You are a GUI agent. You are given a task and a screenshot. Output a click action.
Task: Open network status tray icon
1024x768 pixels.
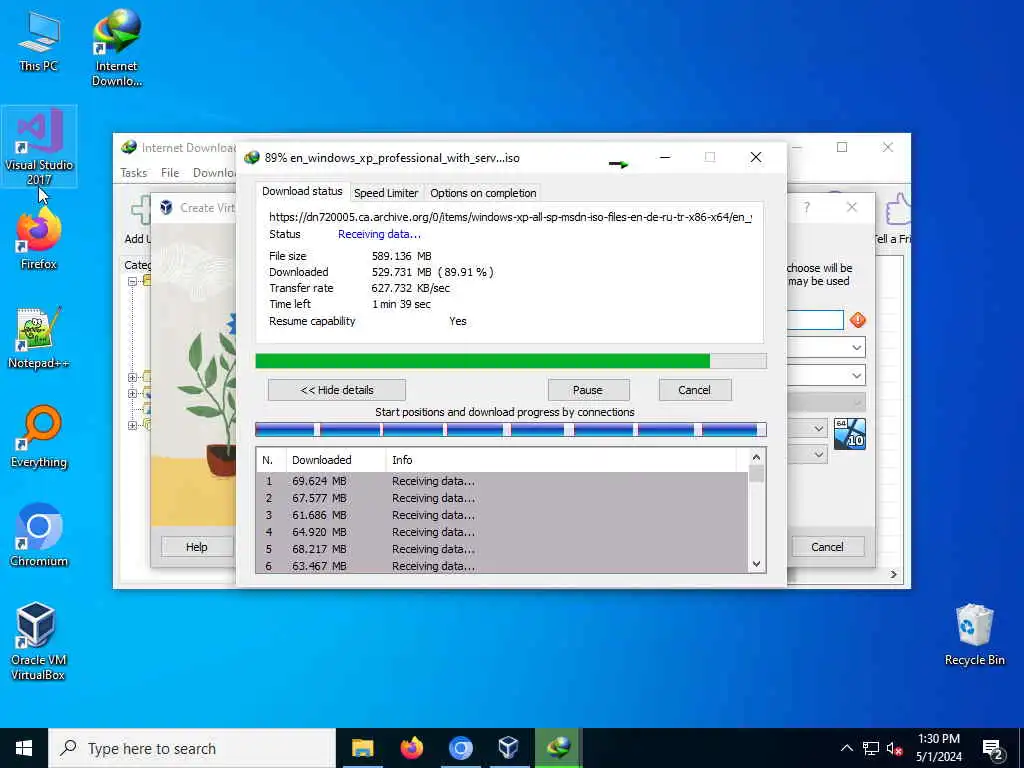[x=870, y=748]
